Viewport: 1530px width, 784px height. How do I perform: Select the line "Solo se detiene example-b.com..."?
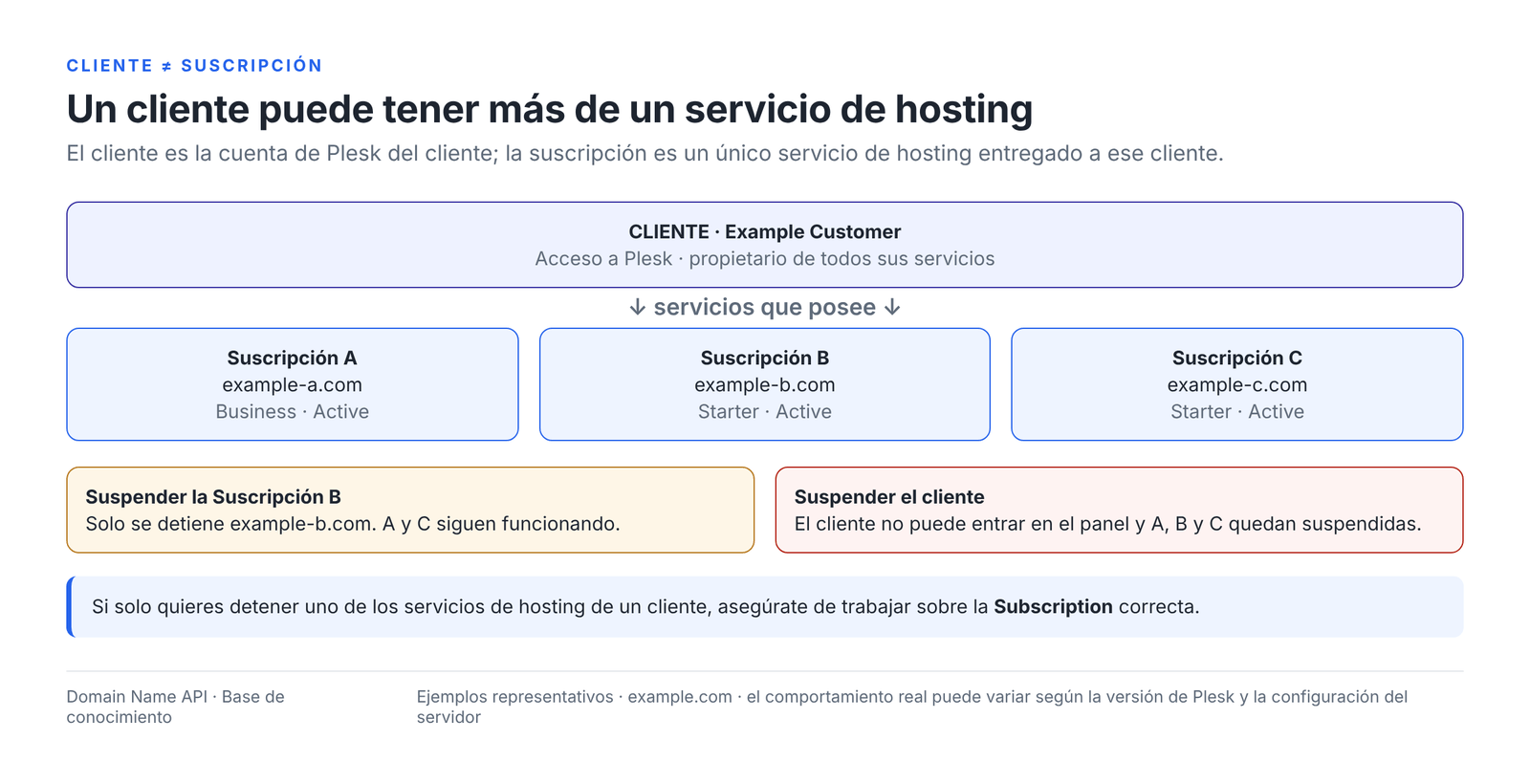[x=353, y=523]
